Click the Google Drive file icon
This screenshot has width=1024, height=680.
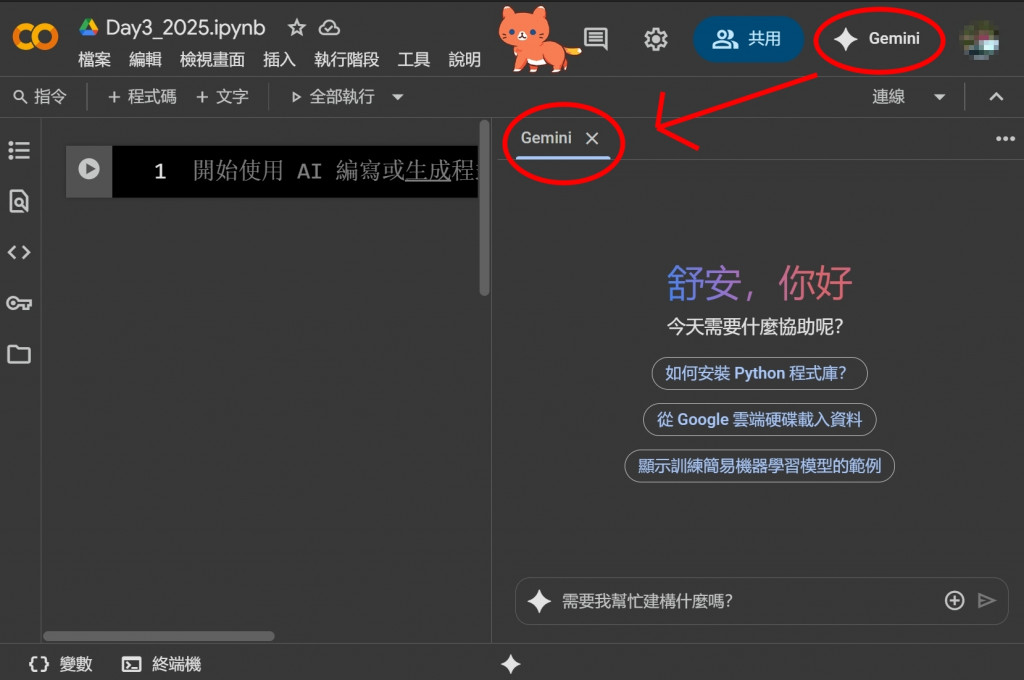[x=89, y=27]
